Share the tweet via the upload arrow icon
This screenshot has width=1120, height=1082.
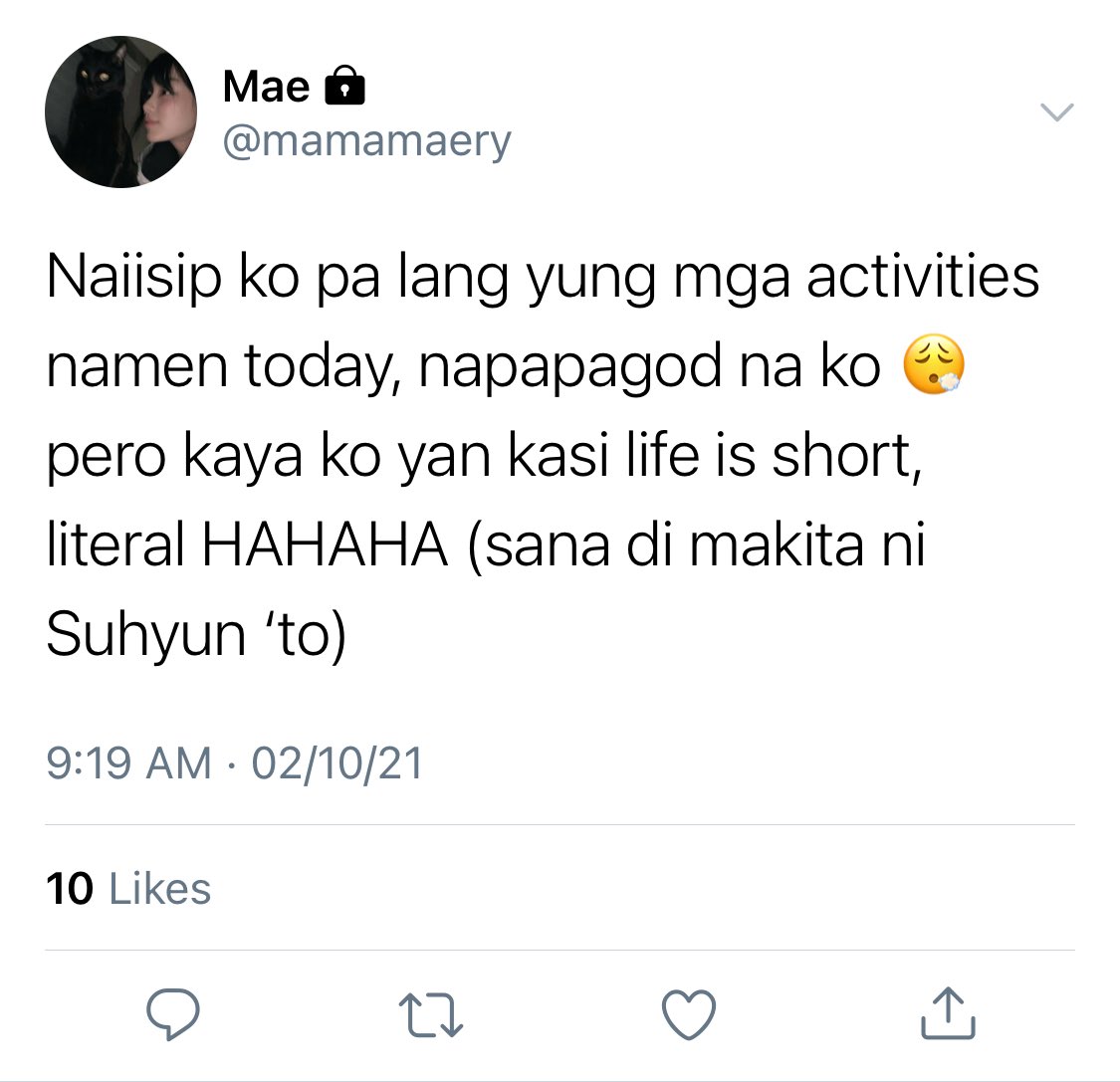948,1012
